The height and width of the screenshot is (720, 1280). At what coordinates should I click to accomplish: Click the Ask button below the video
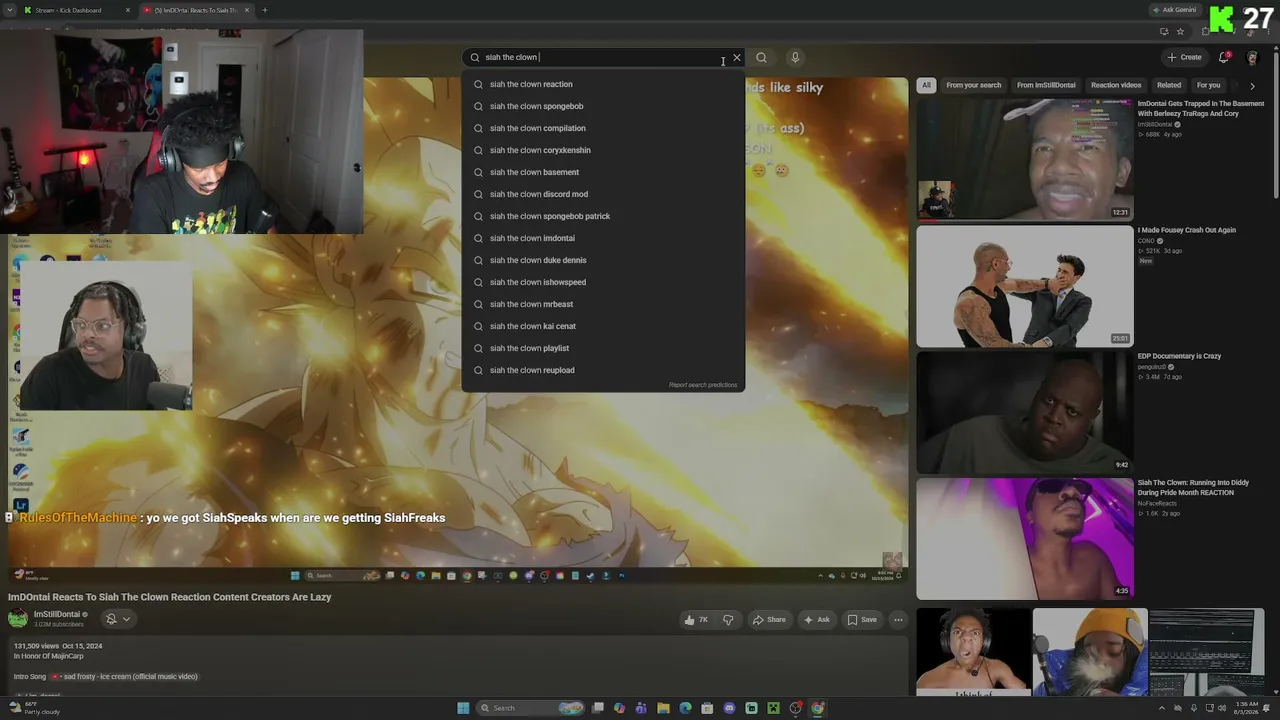[817, 620]
